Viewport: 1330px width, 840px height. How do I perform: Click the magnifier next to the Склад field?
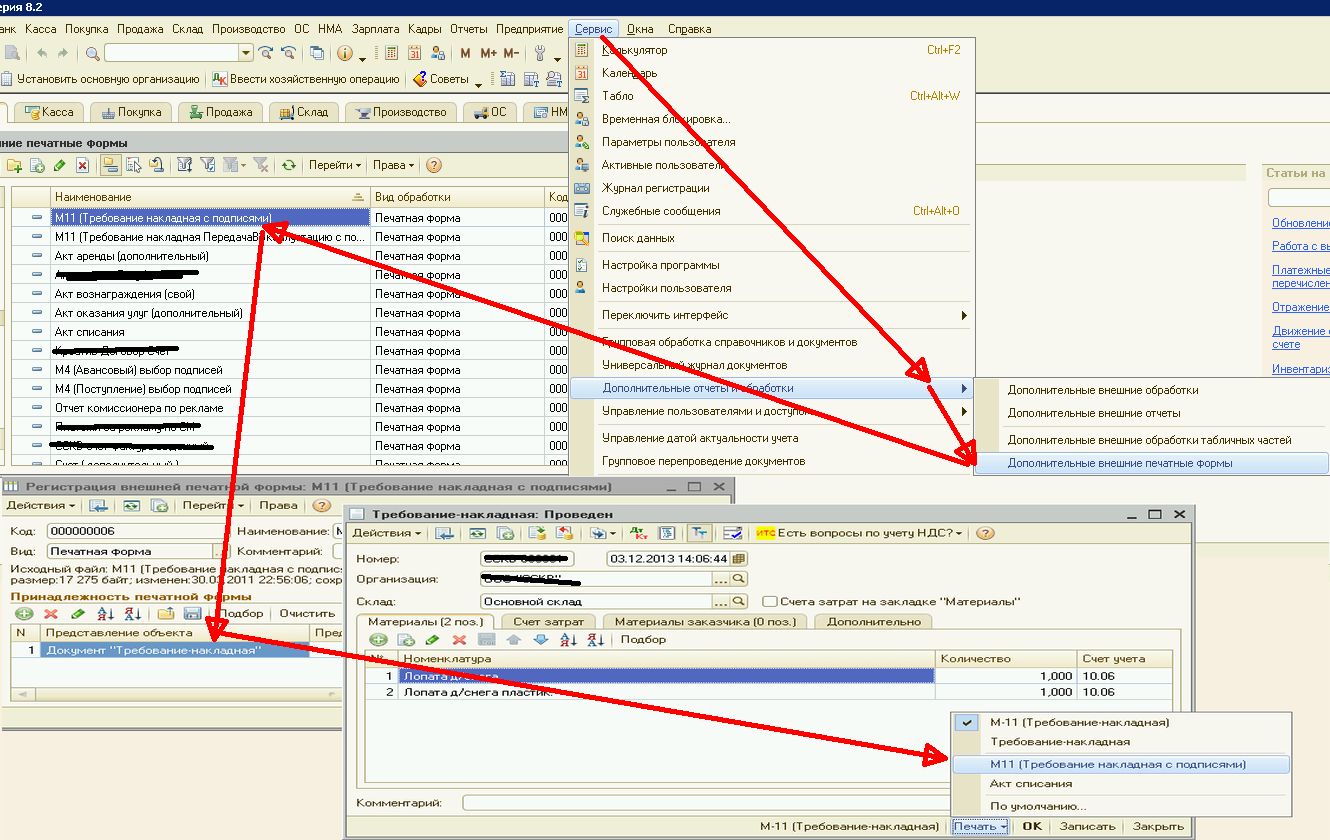[740, 602]
